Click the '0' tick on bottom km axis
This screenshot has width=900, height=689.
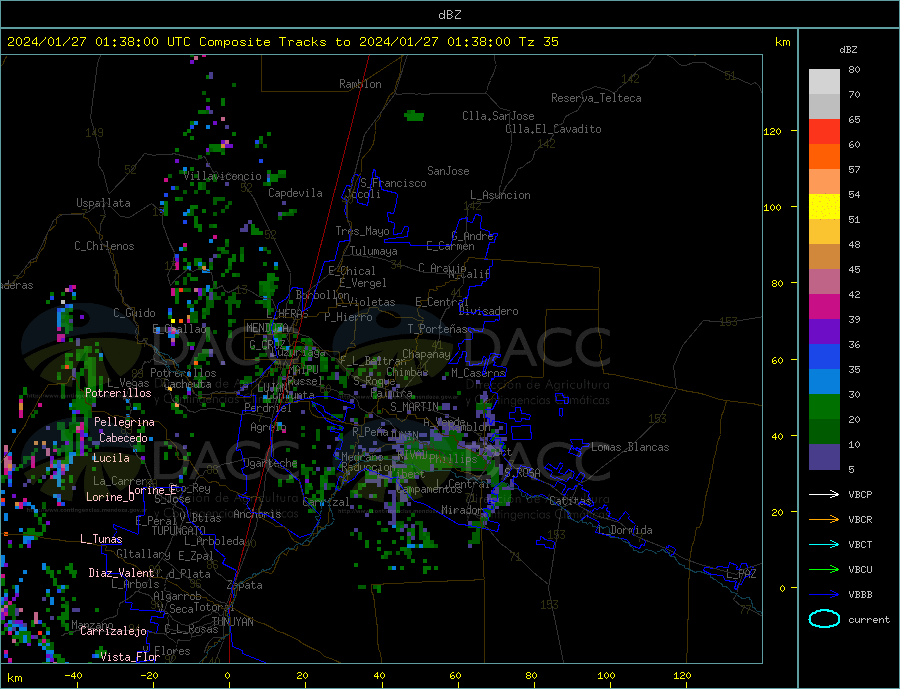click(227, 676)
